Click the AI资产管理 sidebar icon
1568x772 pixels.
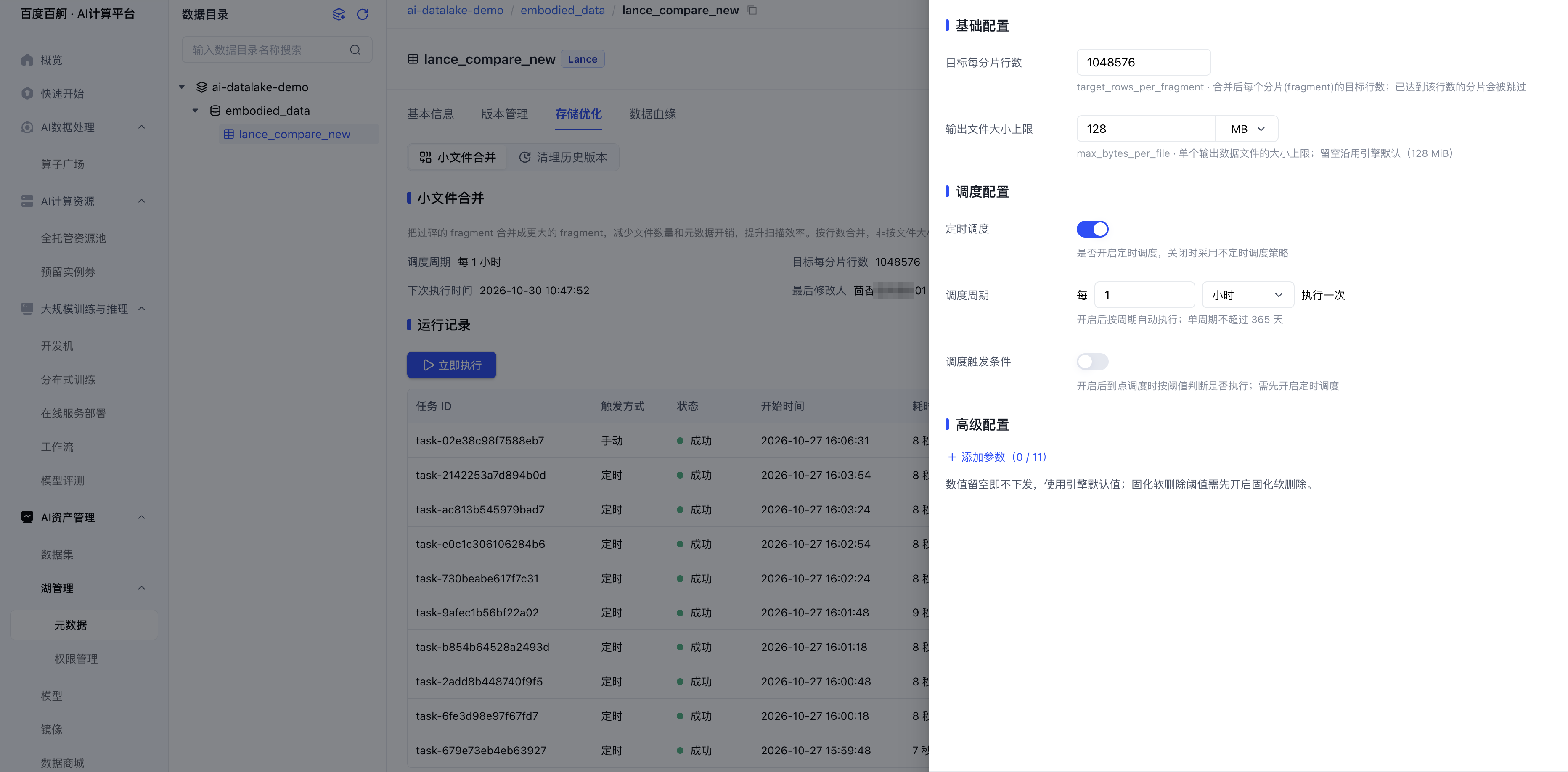click(27, 517)
